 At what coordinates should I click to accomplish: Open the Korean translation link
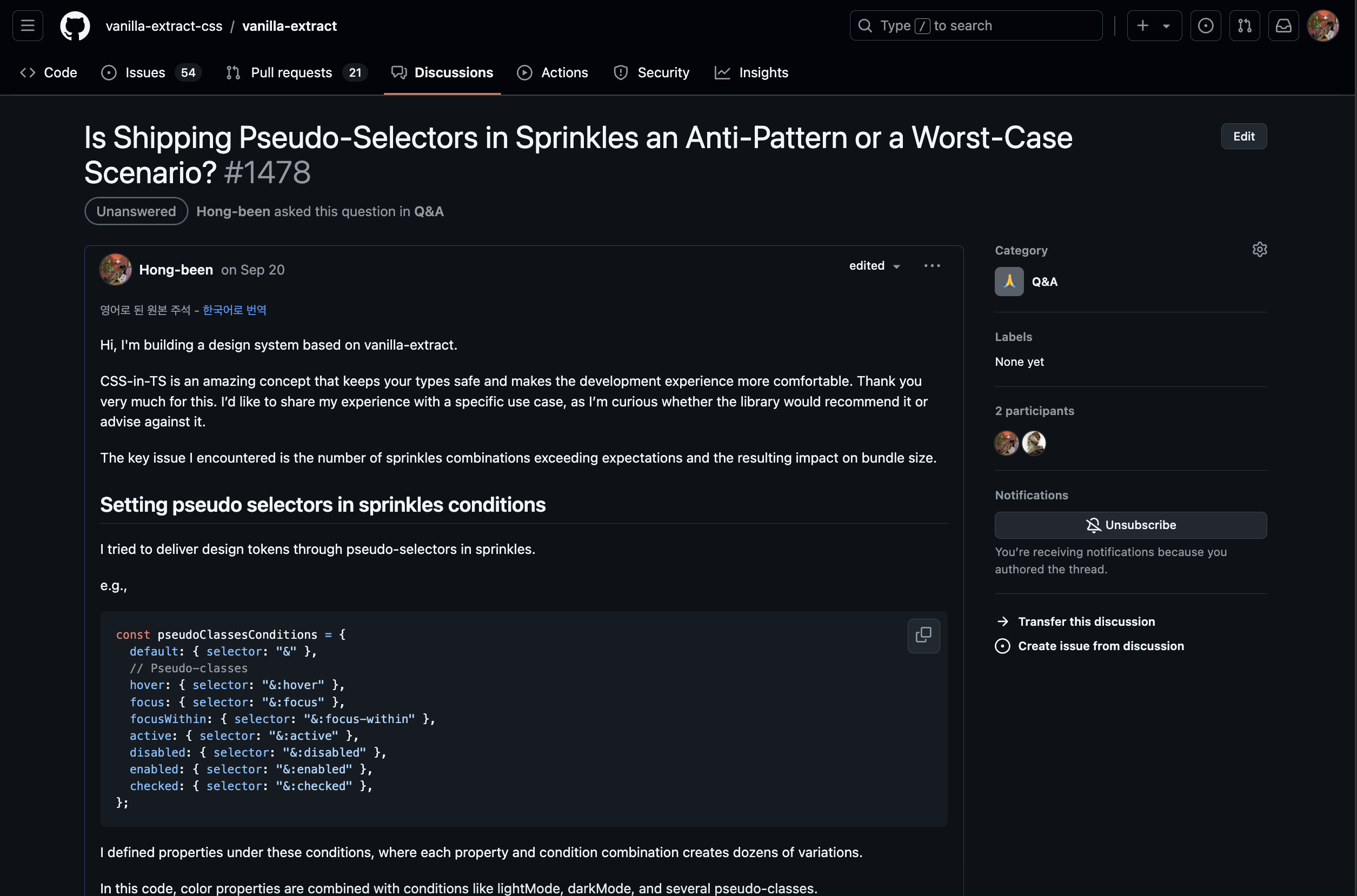click(x=234, y=310)
